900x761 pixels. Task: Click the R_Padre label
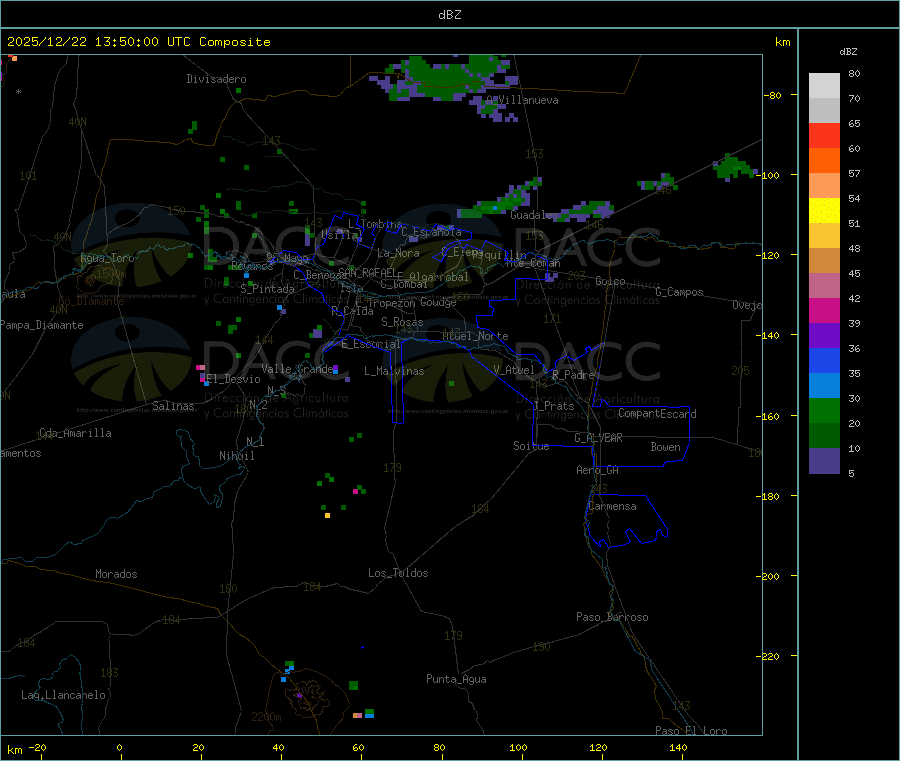573,375
